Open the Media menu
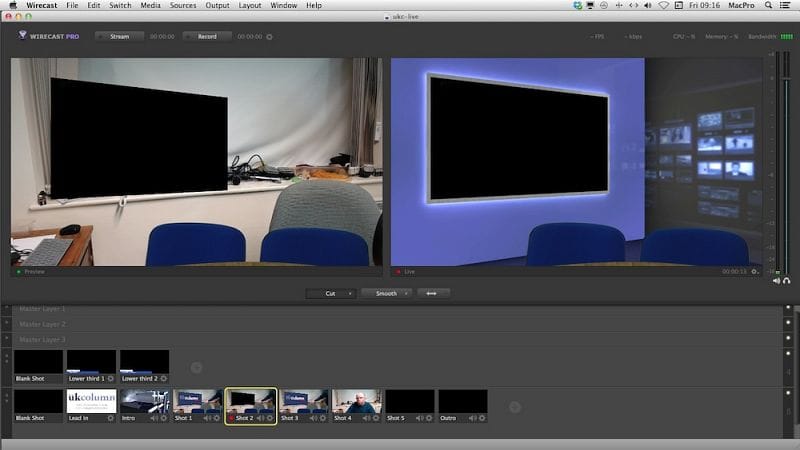 pos(151,5)
